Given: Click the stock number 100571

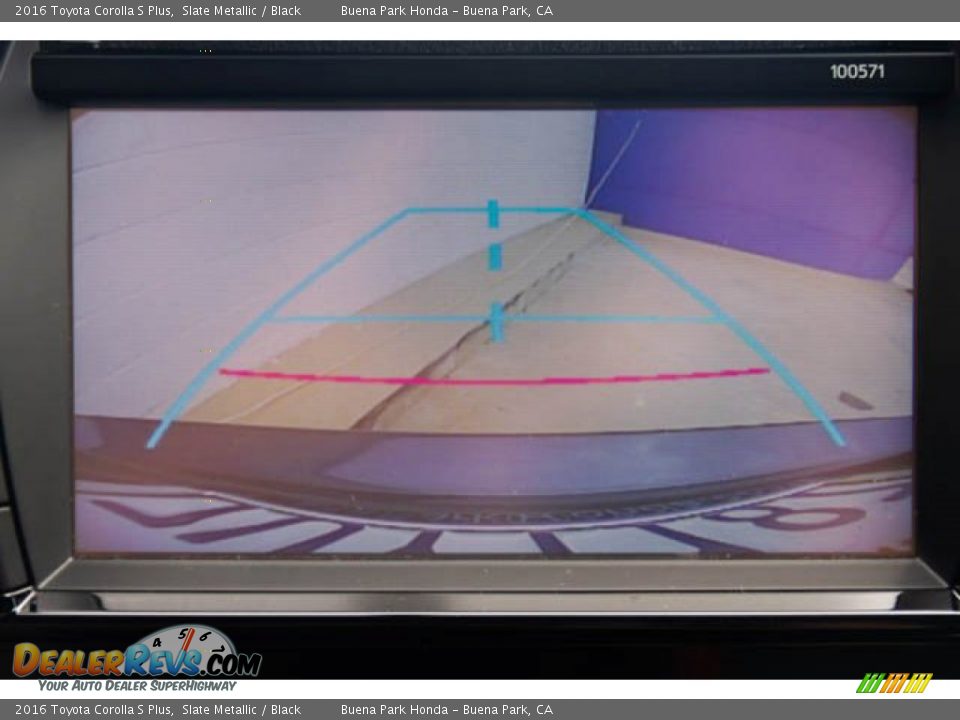Looking at the screenshot, I should tap(857, 71).
